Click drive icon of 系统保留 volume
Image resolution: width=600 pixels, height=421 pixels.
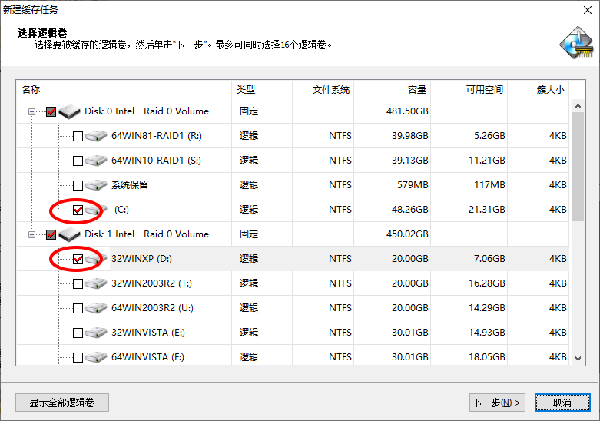click(96, 185)
